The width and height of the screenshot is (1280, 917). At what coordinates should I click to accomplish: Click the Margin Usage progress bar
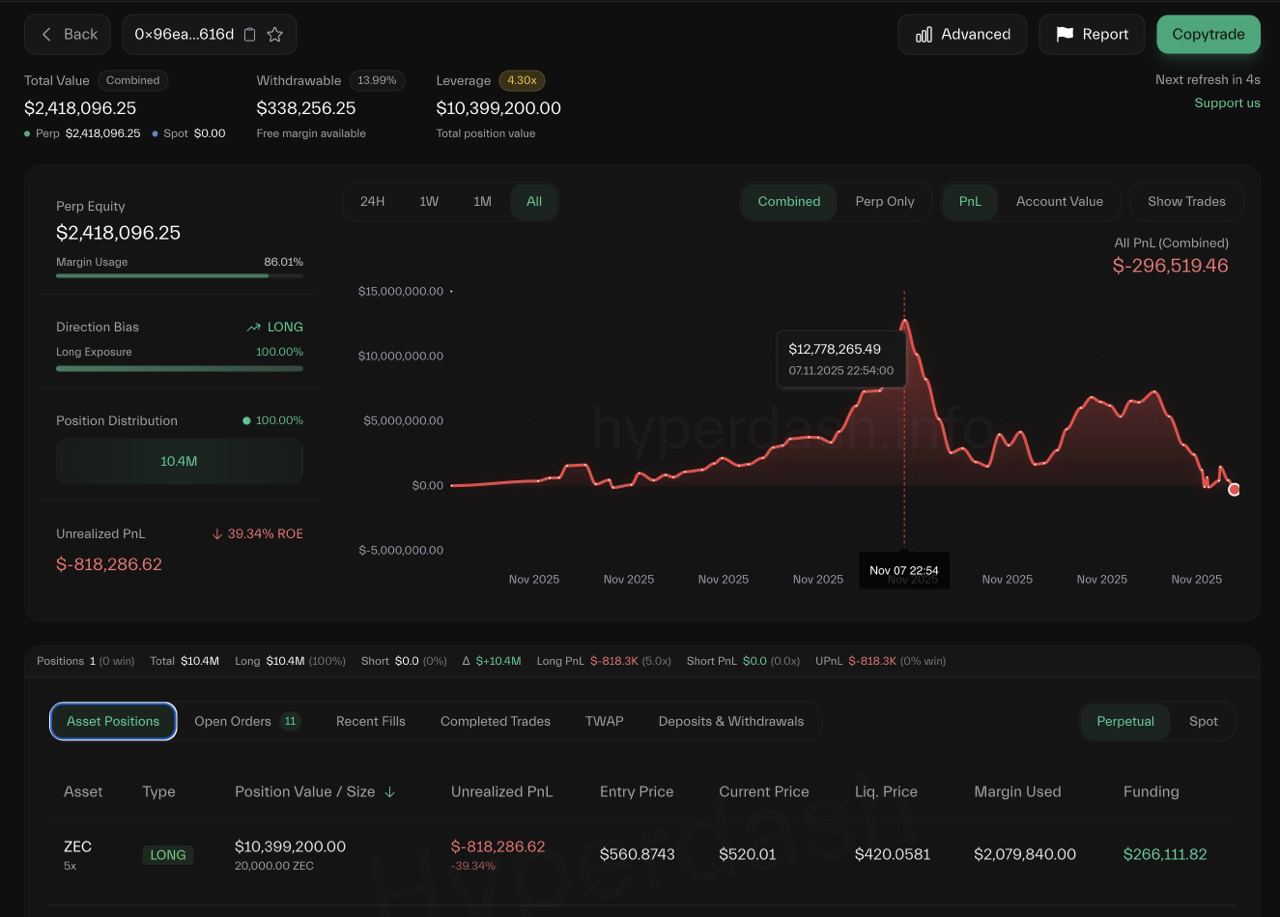tap(179, 275)
